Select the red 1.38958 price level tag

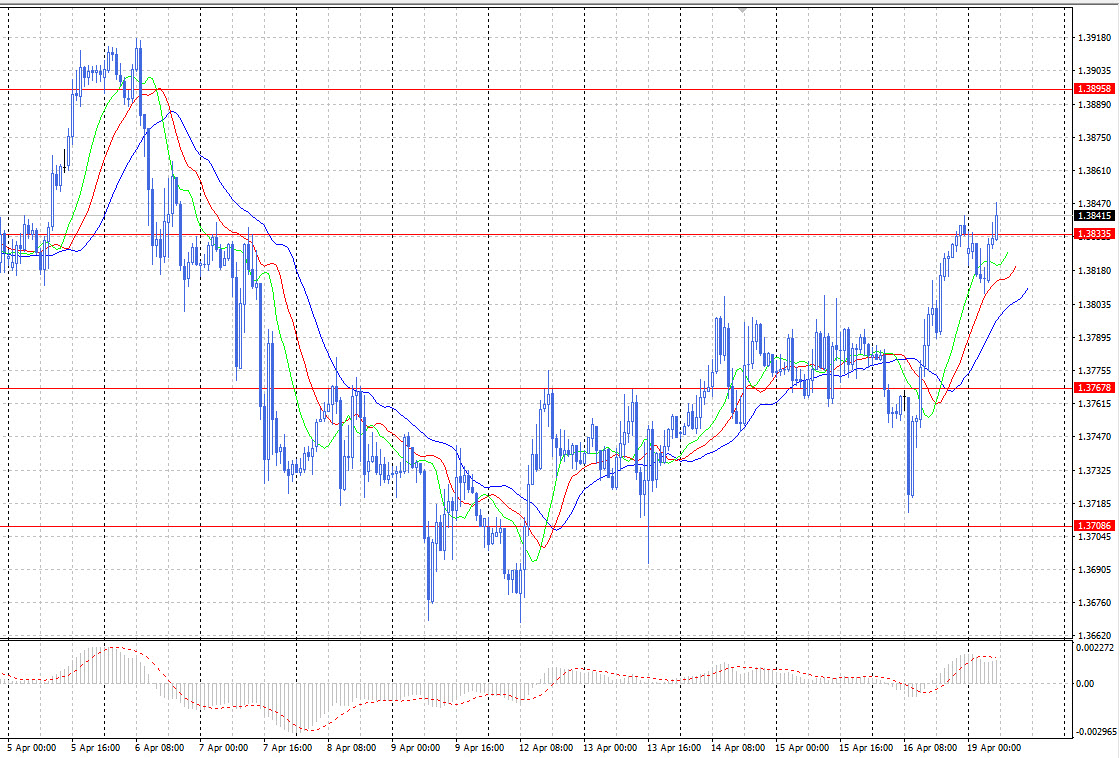point(1094,89)
